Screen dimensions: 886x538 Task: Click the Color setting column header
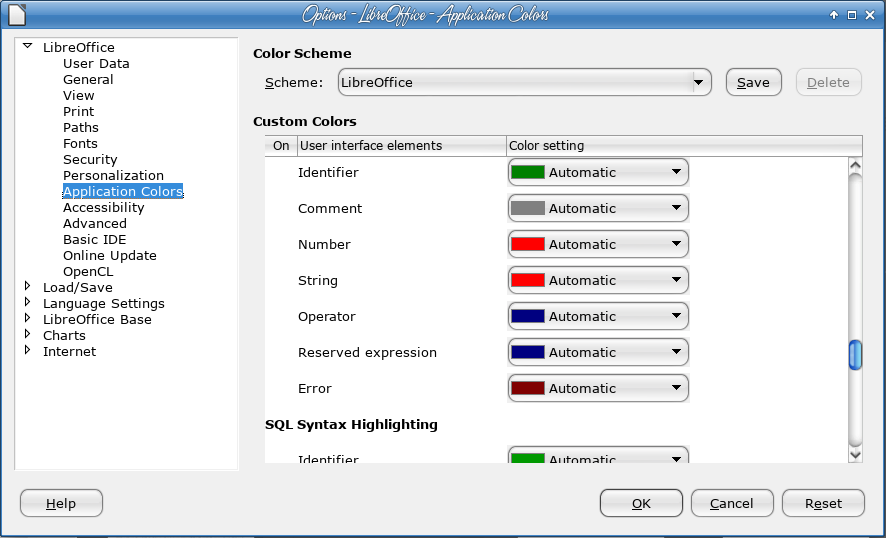(684, 146)
